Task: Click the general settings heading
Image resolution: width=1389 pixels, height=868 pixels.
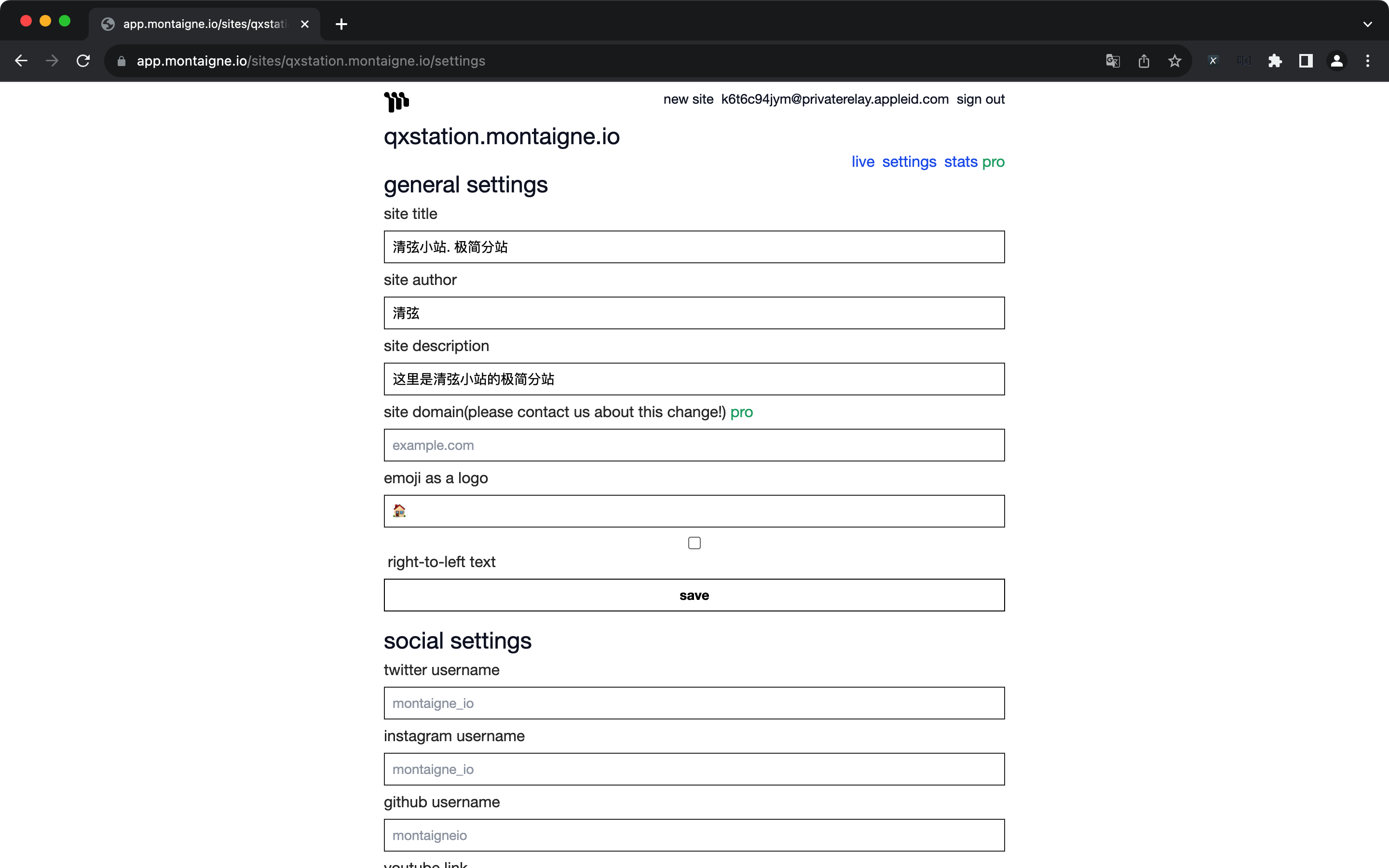Action: [465, 186]
